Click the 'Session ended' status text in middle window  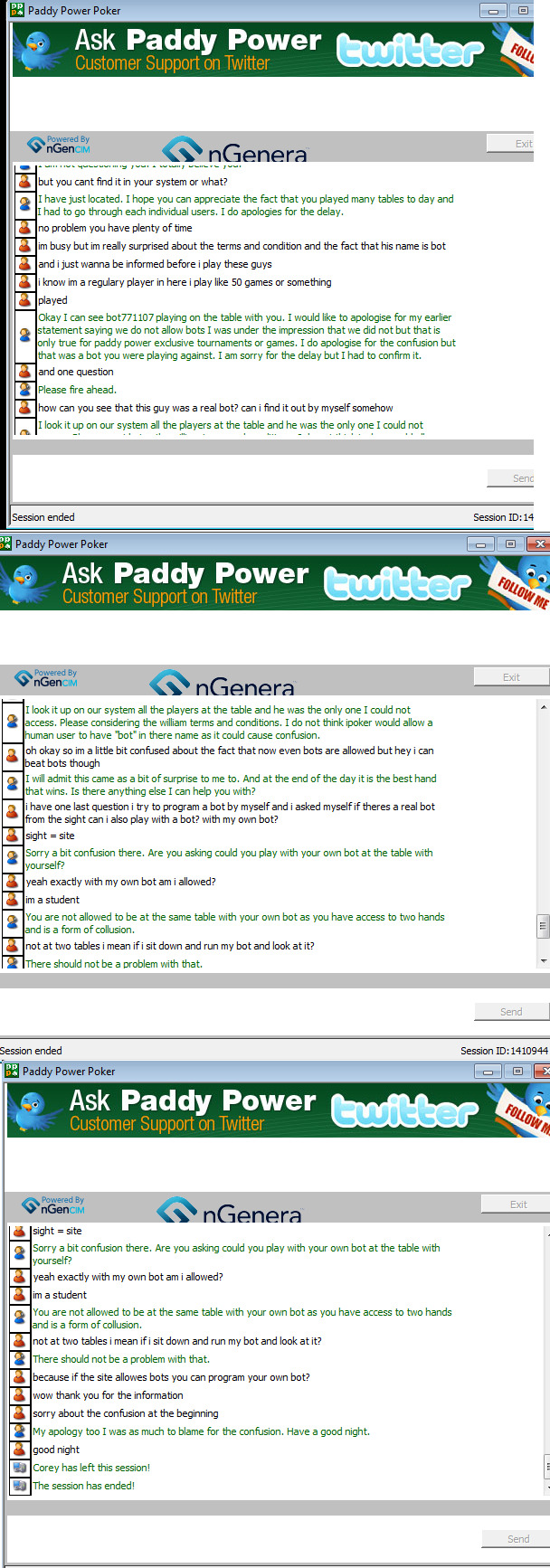pyautogui.click(x=31, y=1051)
